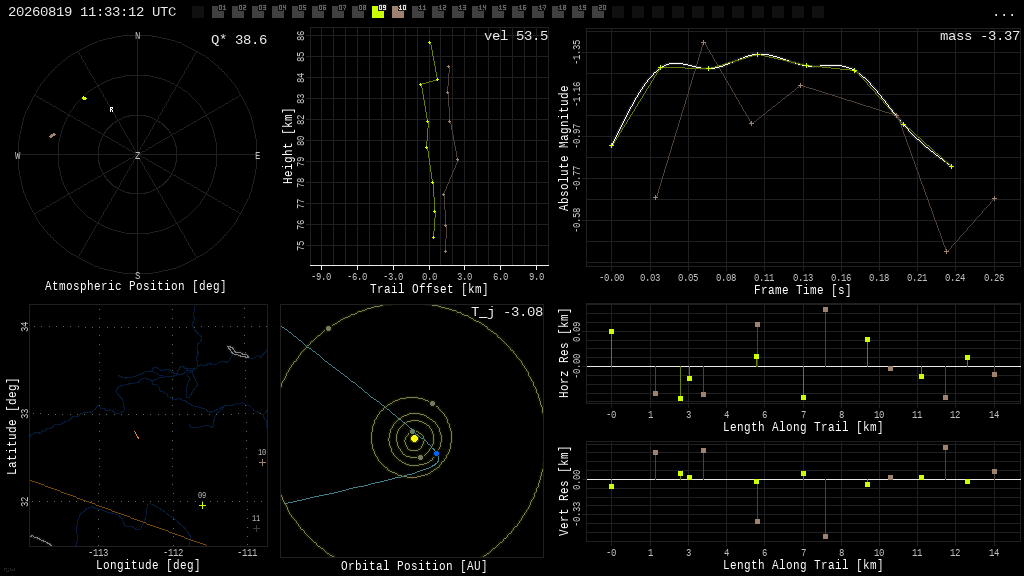Click the Atmospheric Position [deg] label
1024x576 pixels.
[x=135, y=286]
